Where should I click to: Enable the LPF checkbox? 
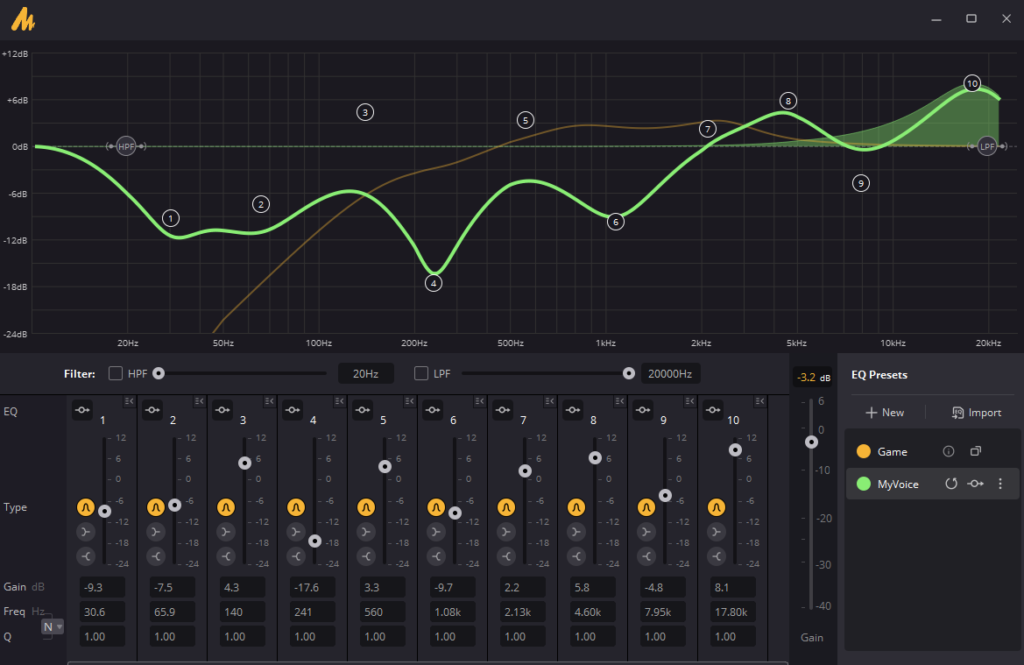[x=421, y=374]
